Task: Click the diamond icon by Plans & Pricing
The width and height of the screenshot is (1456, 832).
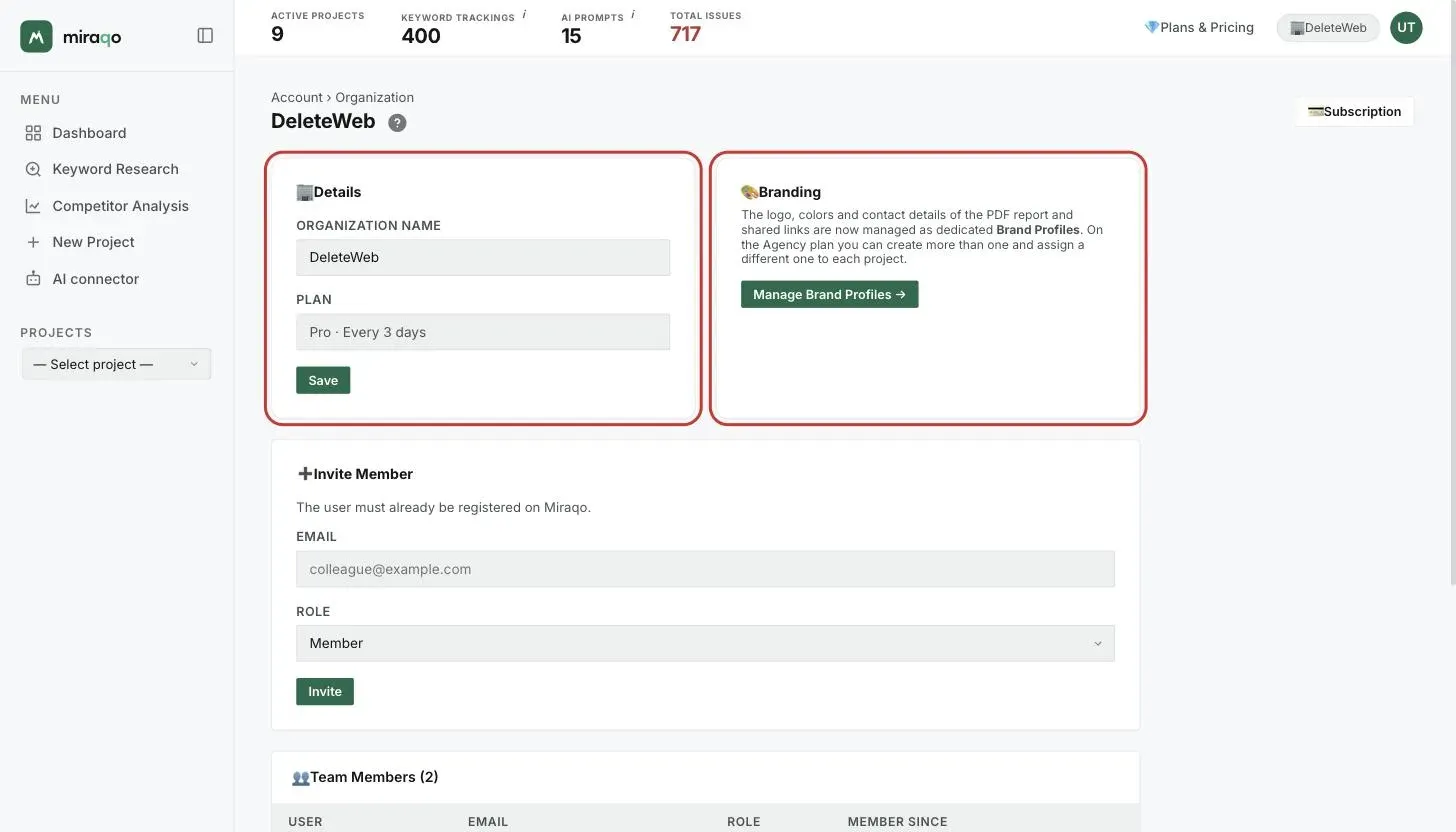Action: tap(1151, 27)
